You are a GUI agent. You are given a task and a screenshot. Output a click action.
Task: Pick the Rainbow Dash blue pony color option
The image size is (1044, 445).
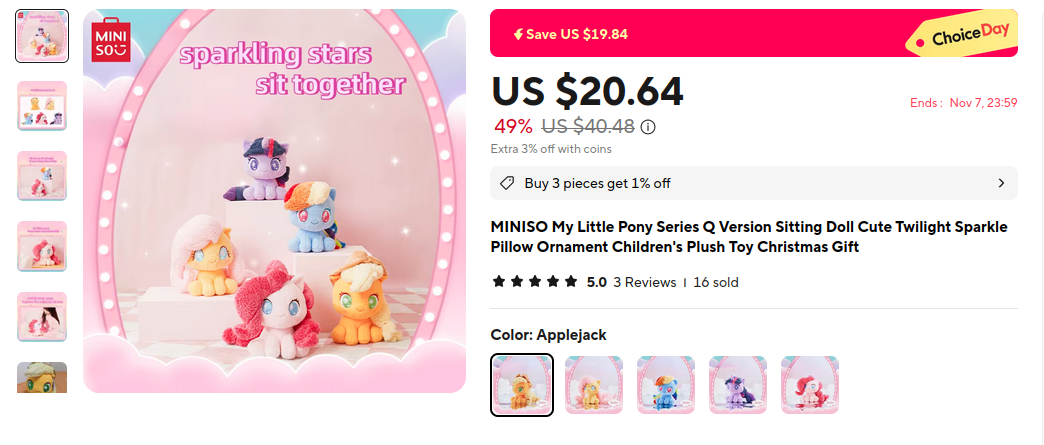[x=666, y=385]
